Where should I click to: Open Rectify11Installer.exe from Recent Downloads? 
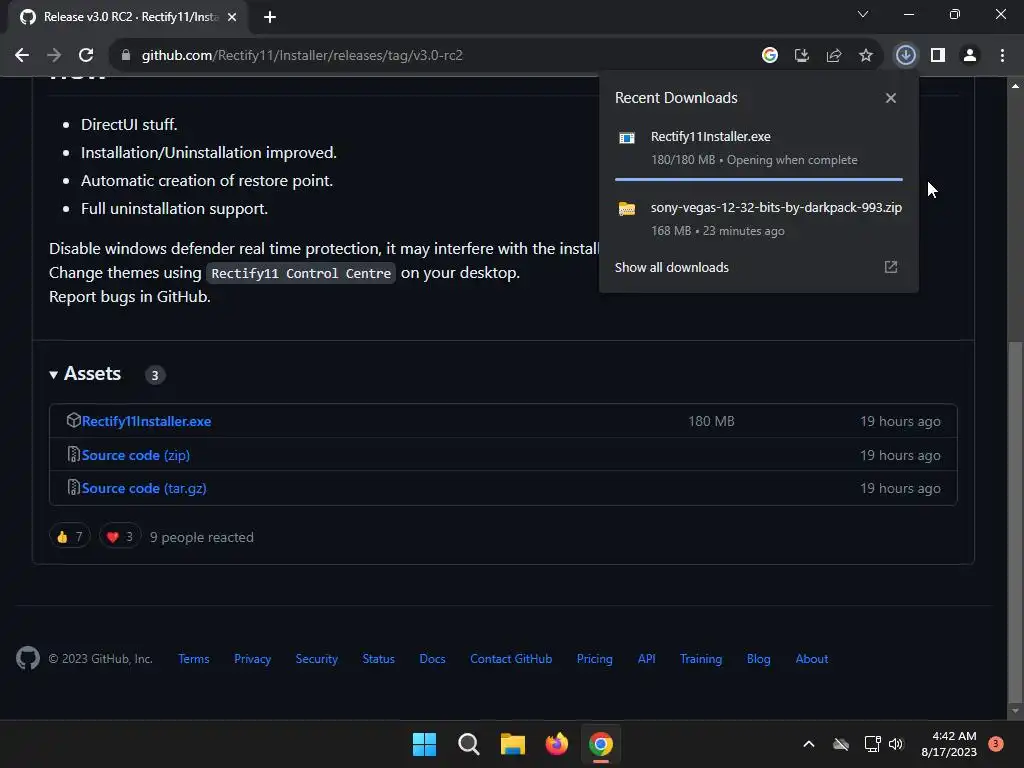tap(711, 136)
